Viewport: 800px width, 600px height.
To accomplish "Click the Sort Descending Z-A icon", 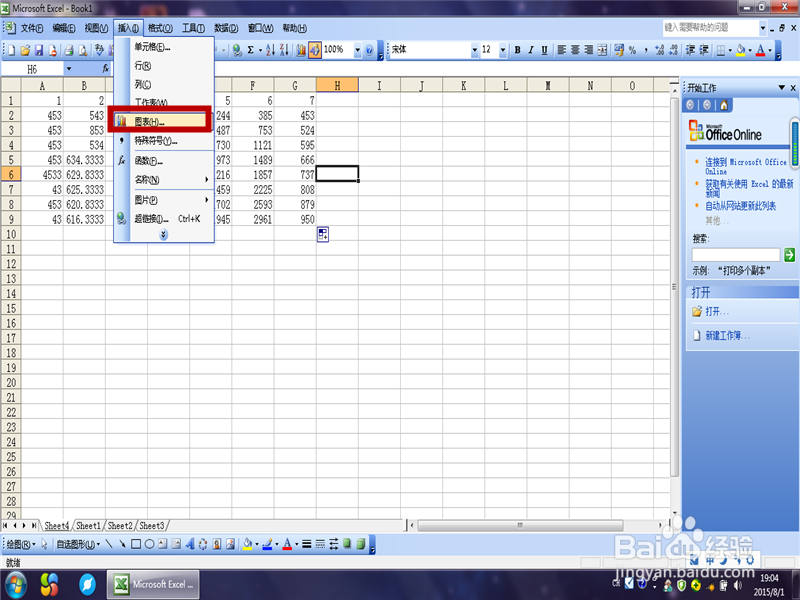I will click(284, 50).
